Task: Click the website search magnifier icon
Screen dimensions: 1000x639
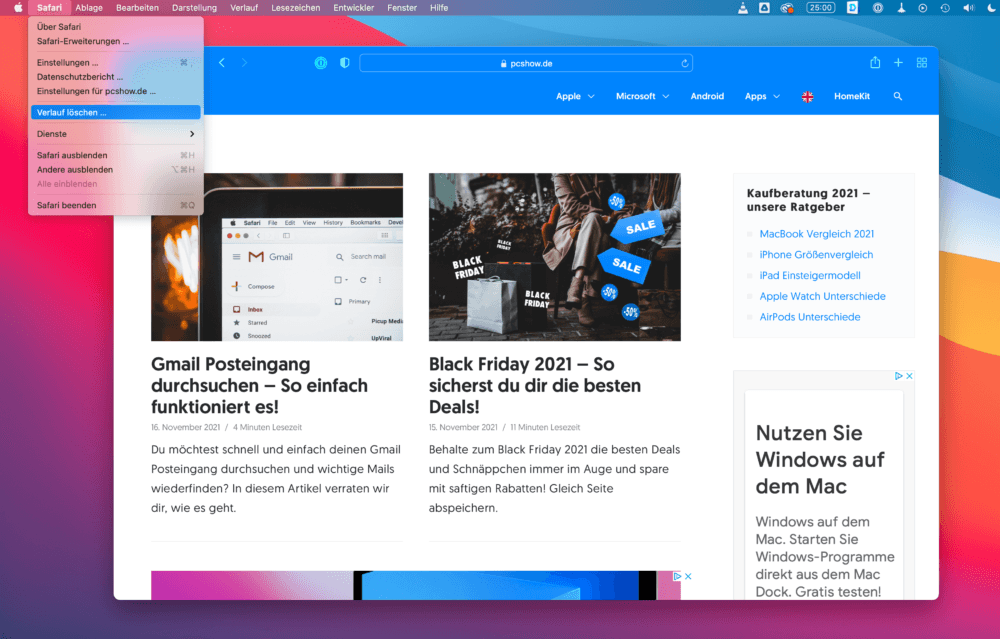Action: pyautogui.click(x=898, y=96)
